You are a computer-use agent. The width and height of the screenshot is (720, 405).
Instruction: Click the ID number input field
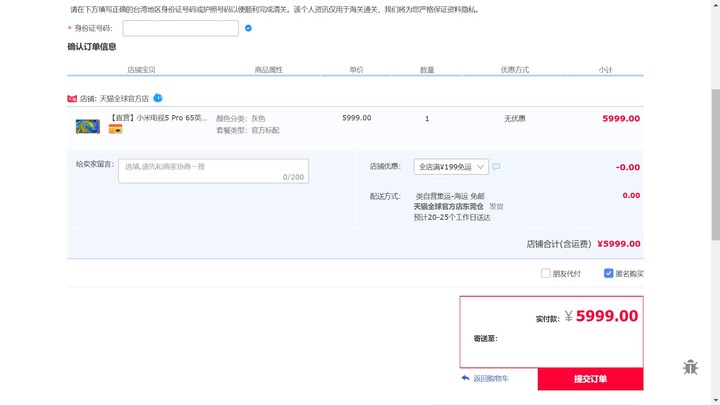tap(180, 28)
